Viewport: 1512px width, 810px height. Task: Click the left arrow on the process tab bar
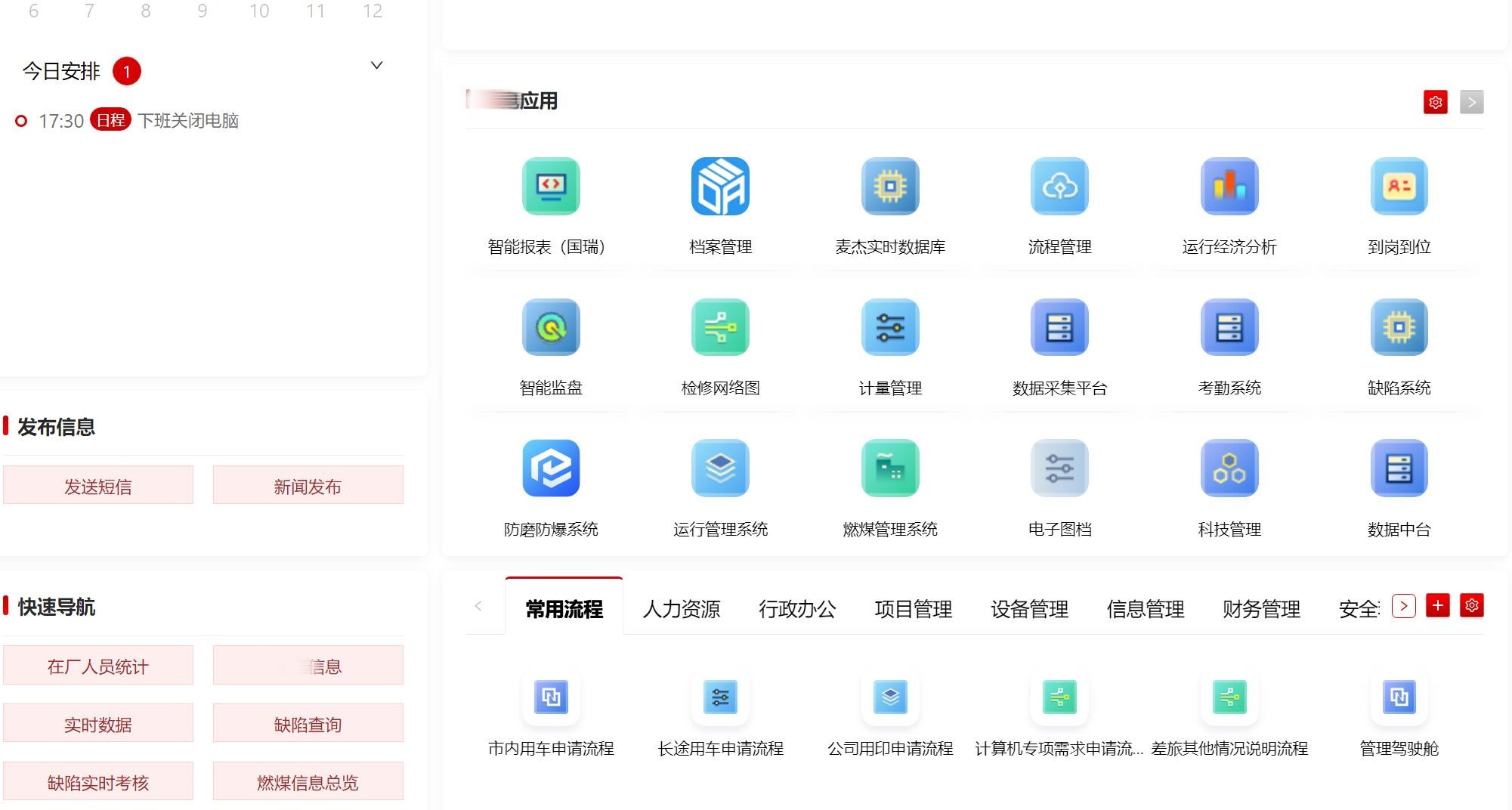tap(478, 607)
